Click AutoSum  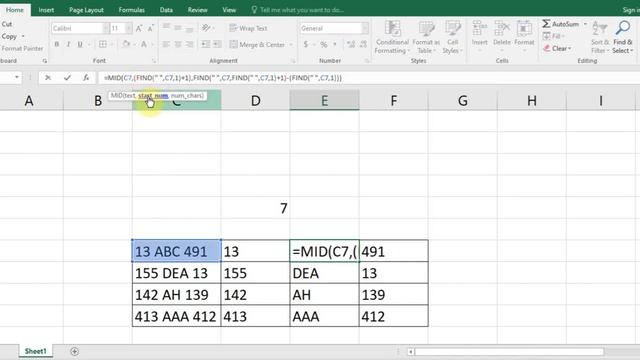coord(561,24)
